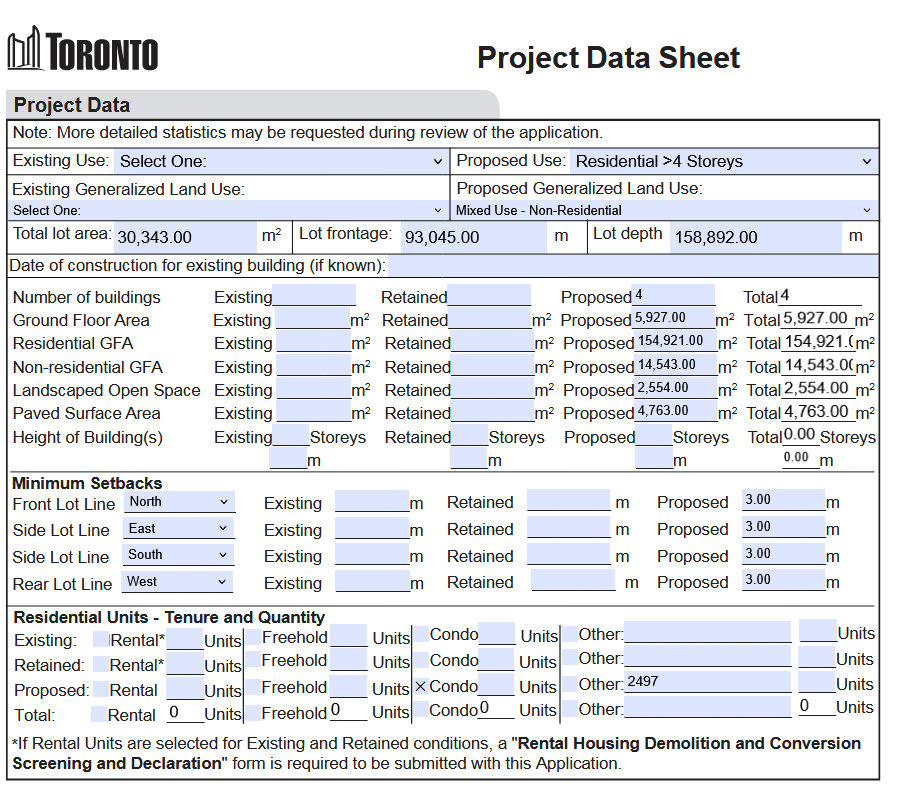Uncheck the Proposed Condo checkbox

421,687
